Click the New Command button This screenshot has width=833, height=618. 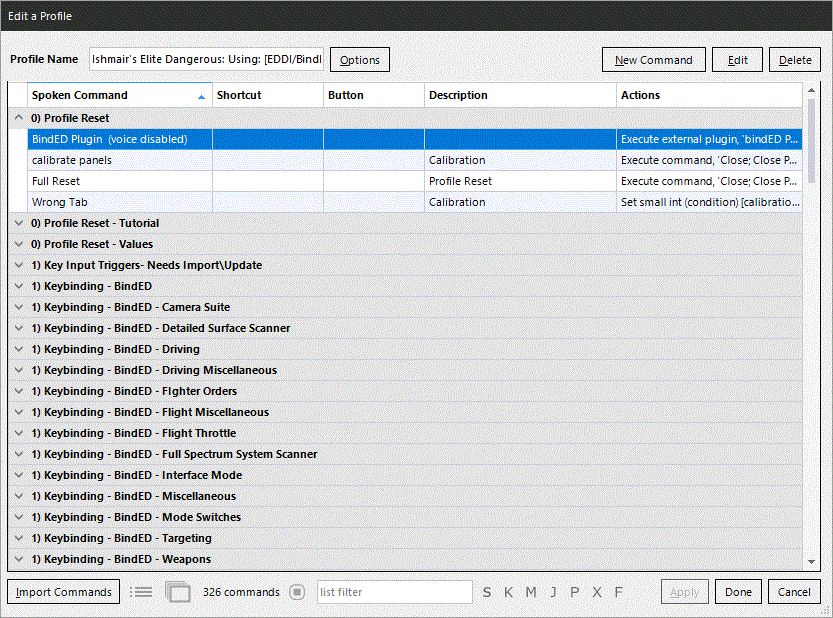(x=653, y=60)
